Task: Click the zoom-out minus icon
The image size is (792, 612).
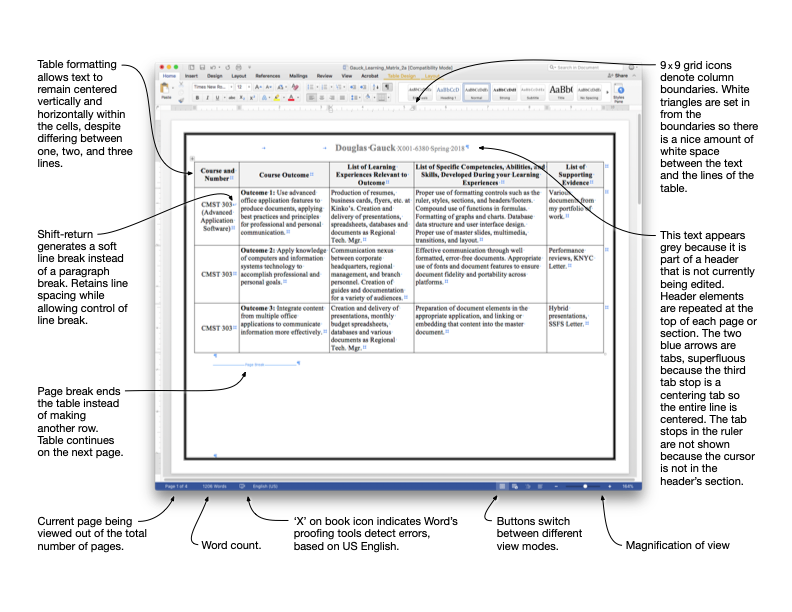Action: (556, 485)
